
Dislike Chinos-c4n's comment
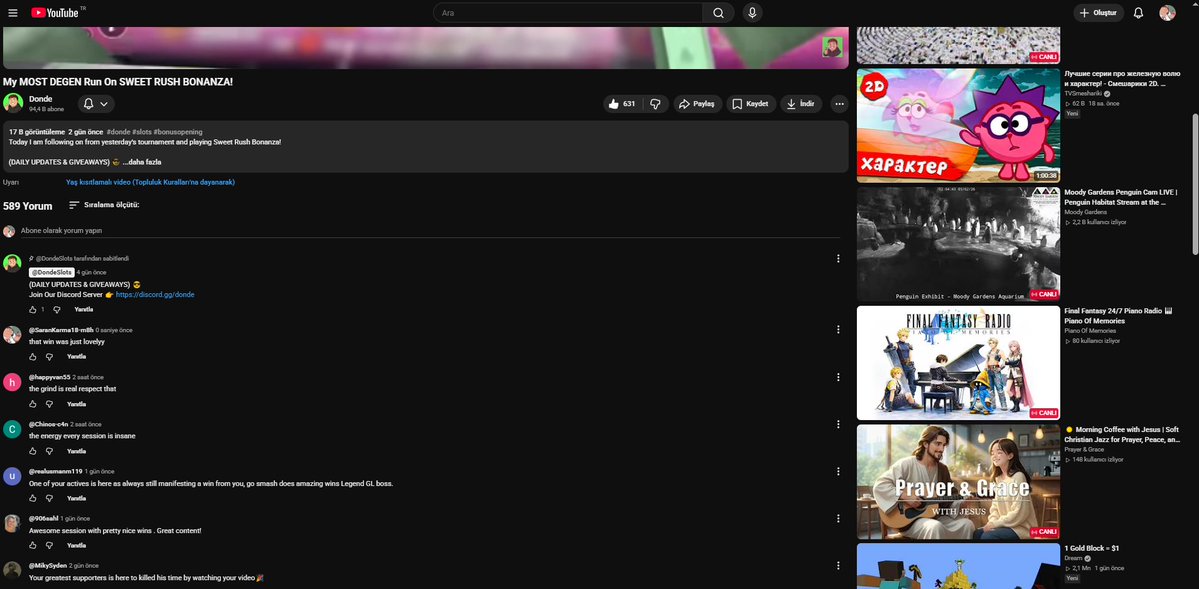50,451
